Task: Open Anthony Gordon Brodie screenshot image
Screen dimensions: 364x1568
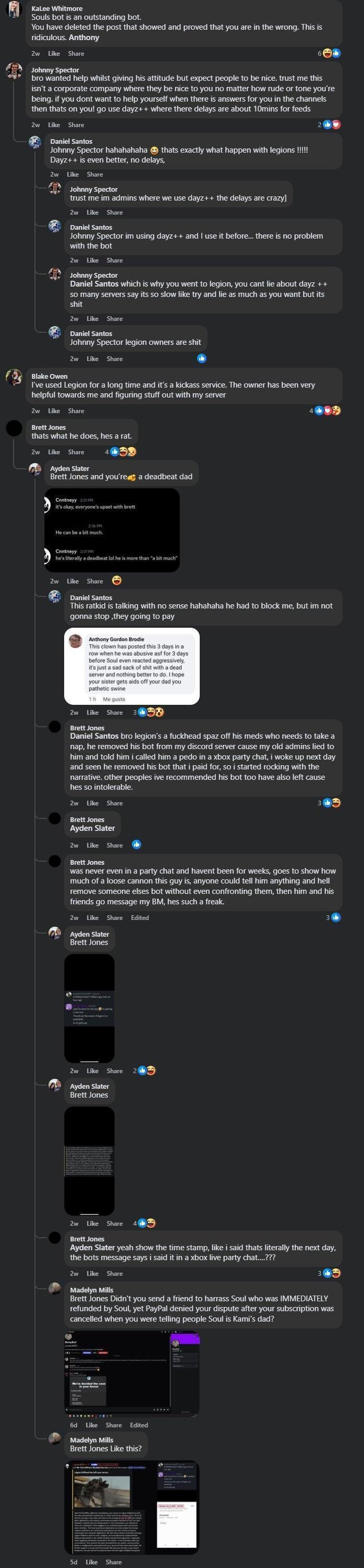Action: [x=132, y=666]
